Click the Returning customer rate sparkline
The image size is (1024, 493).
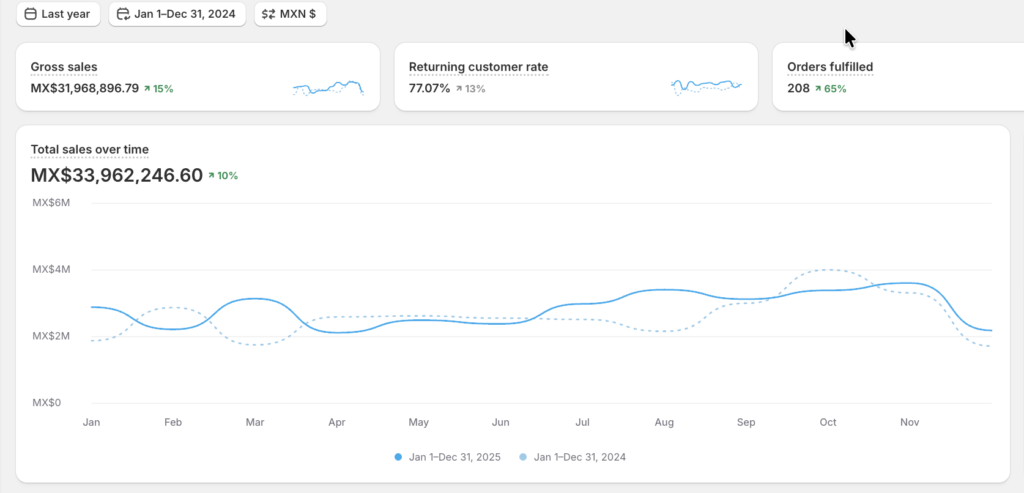(706, 87)
